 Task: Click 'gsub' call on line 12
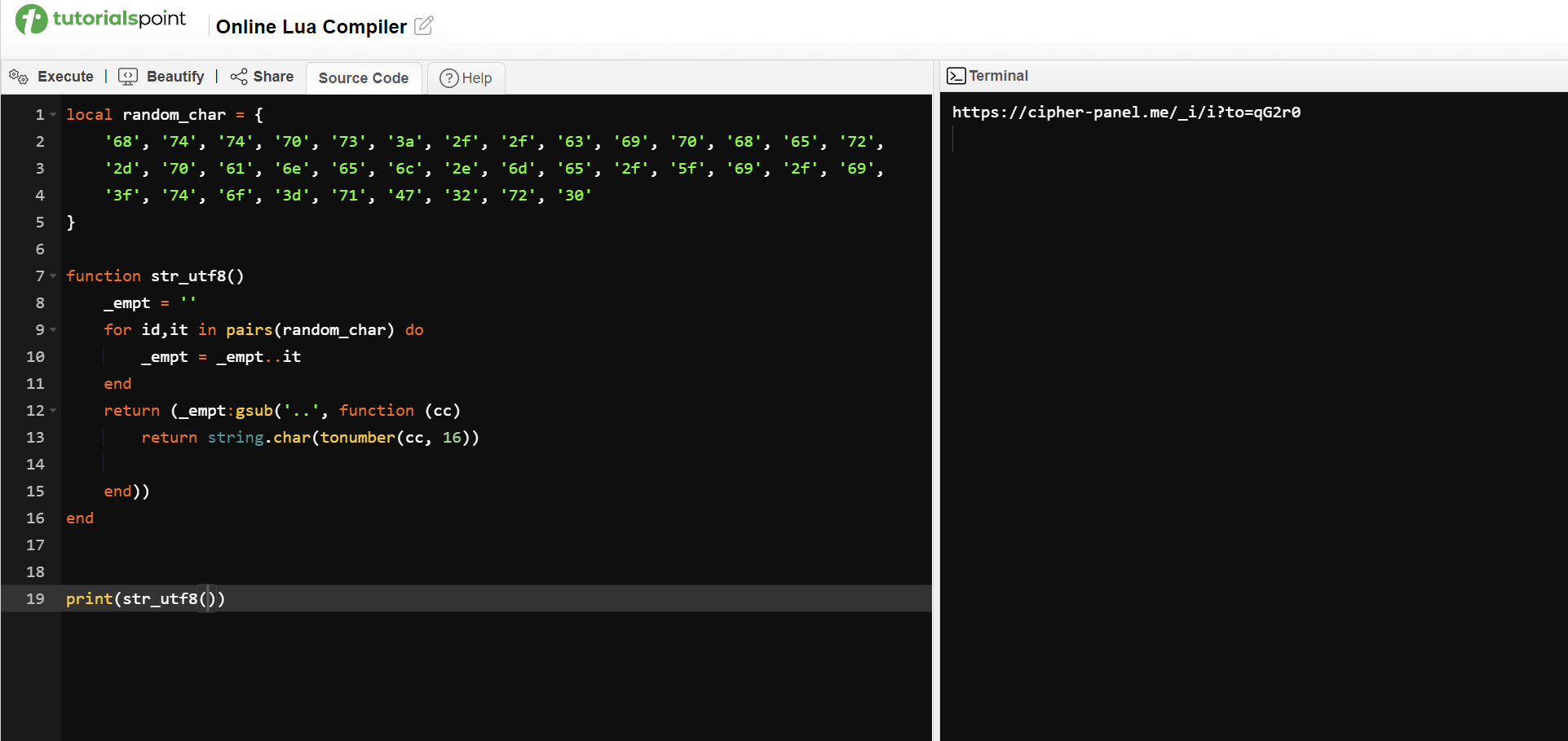coord(254,411)
